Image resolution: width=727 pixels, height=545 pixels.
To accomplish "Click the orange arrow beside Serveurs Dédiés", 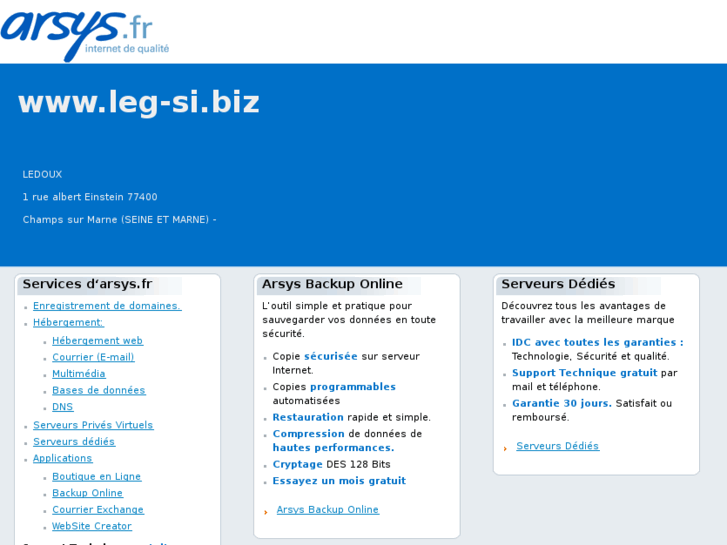I will click(505, 449).
